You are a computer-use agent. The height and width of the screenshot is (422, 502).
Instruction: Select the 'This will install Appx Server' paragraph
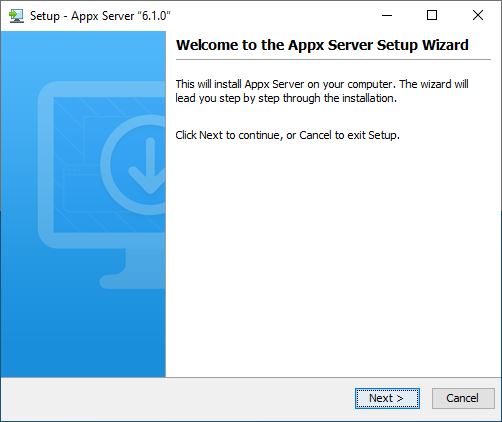[322, 91]
